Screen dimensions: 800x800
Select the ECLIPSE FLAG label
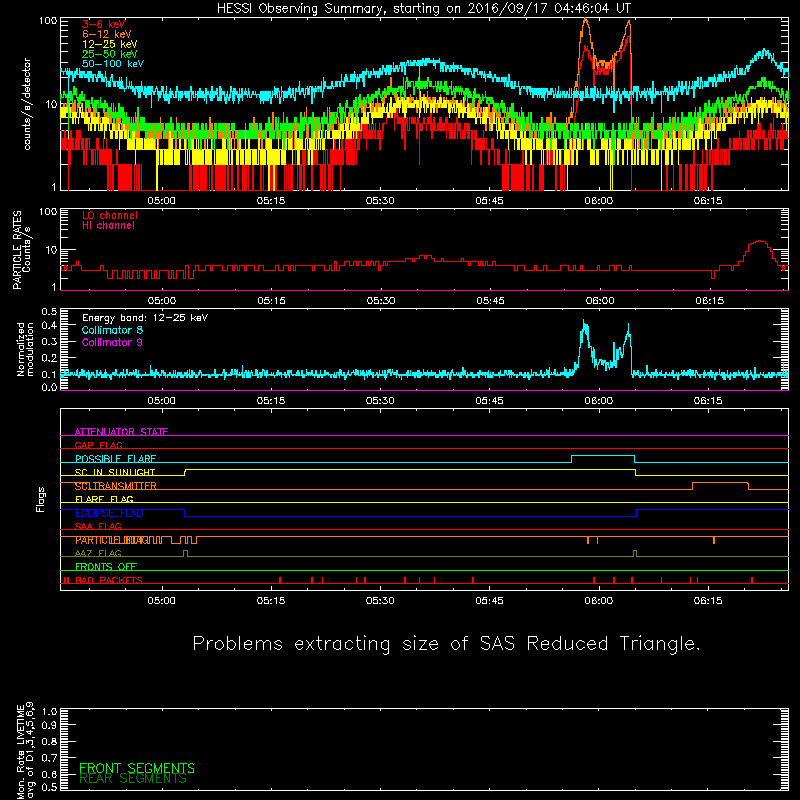click(x=109, y=513)
